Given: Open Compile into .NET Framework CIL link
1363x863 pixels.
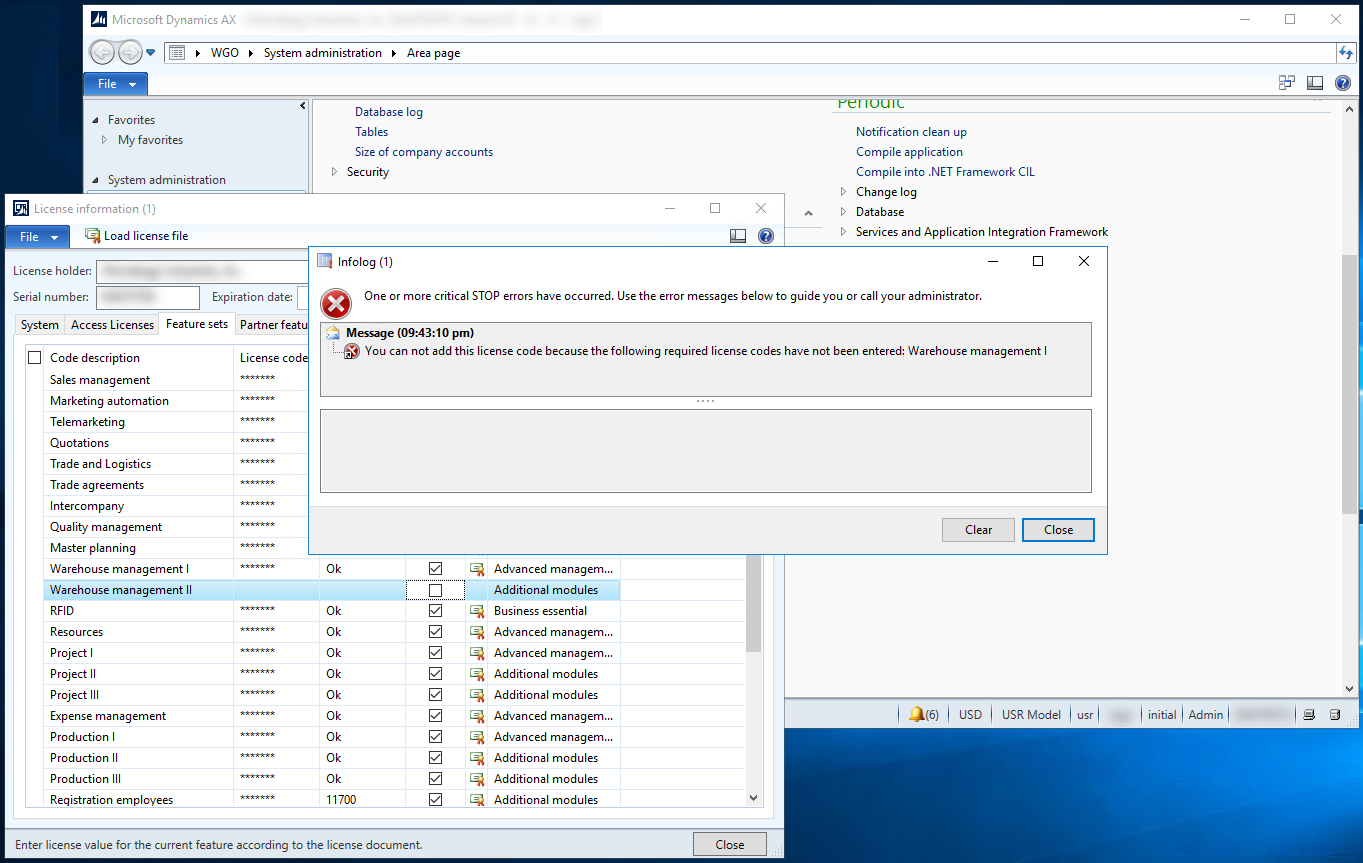Looking at the screenshot, I should coord(945,172).
